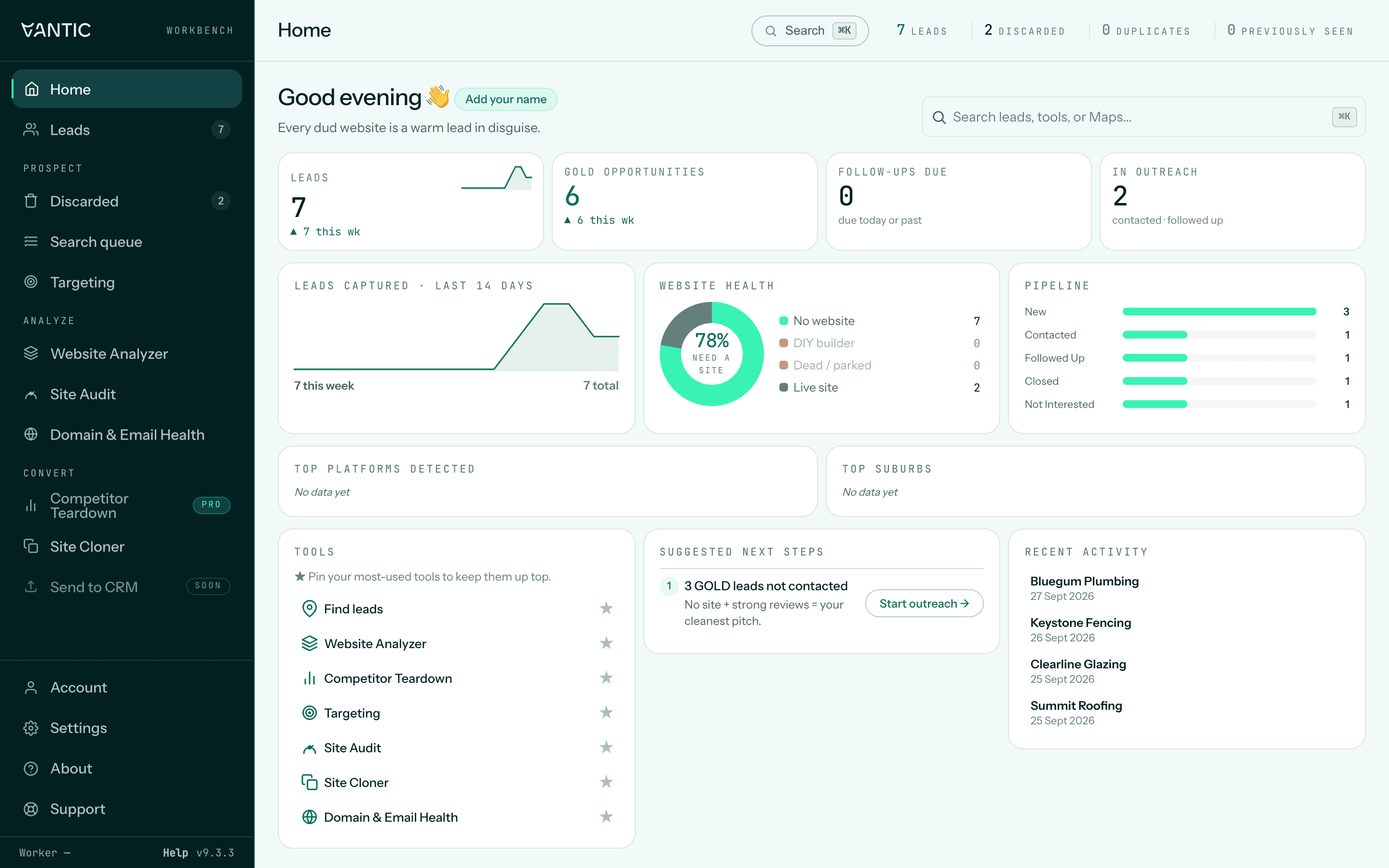Image resolution: width=1389 pixels, height=868 pixels.
Task: Click the Account person icon in sidebar
Action: click(x=31, y=687)
